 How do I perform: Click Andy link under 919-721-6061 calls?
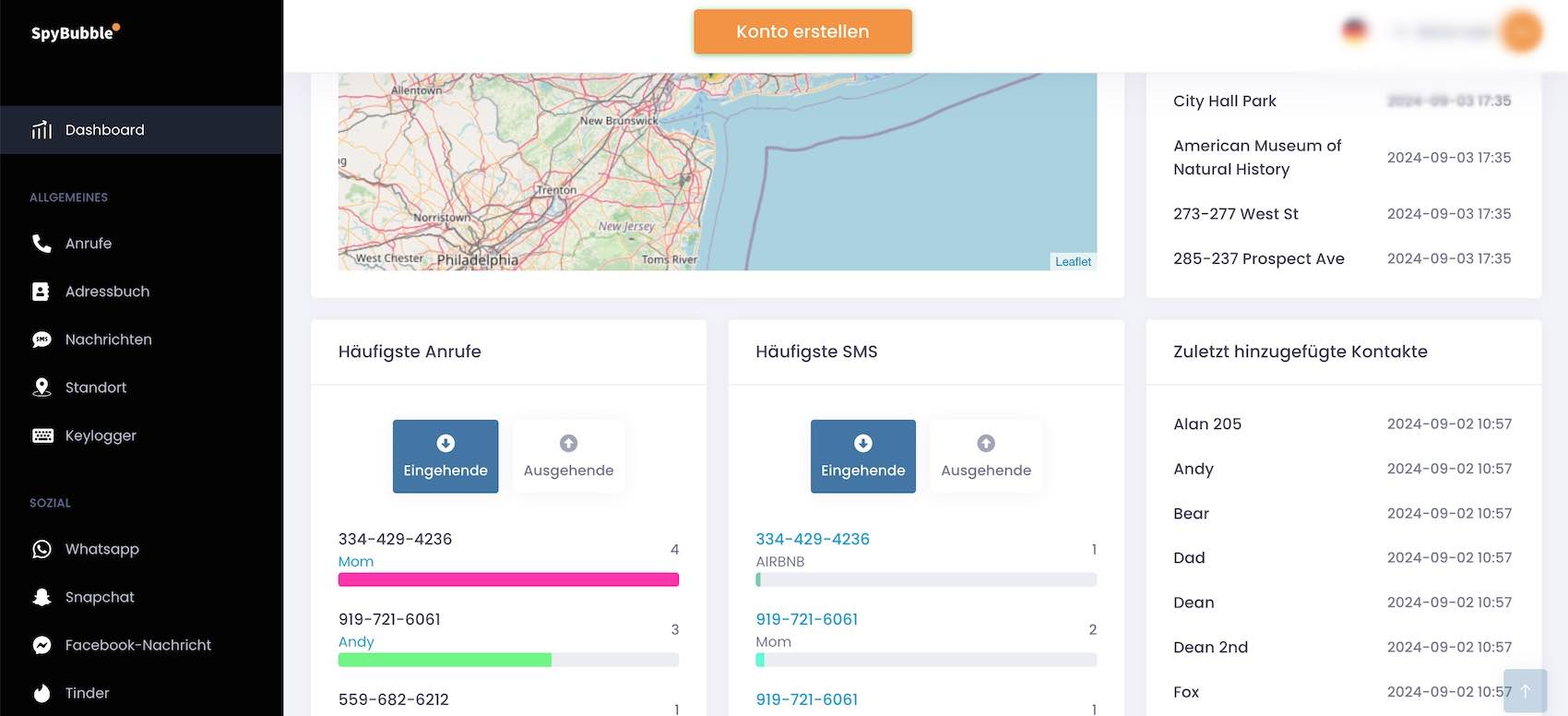tap(356, 642)
